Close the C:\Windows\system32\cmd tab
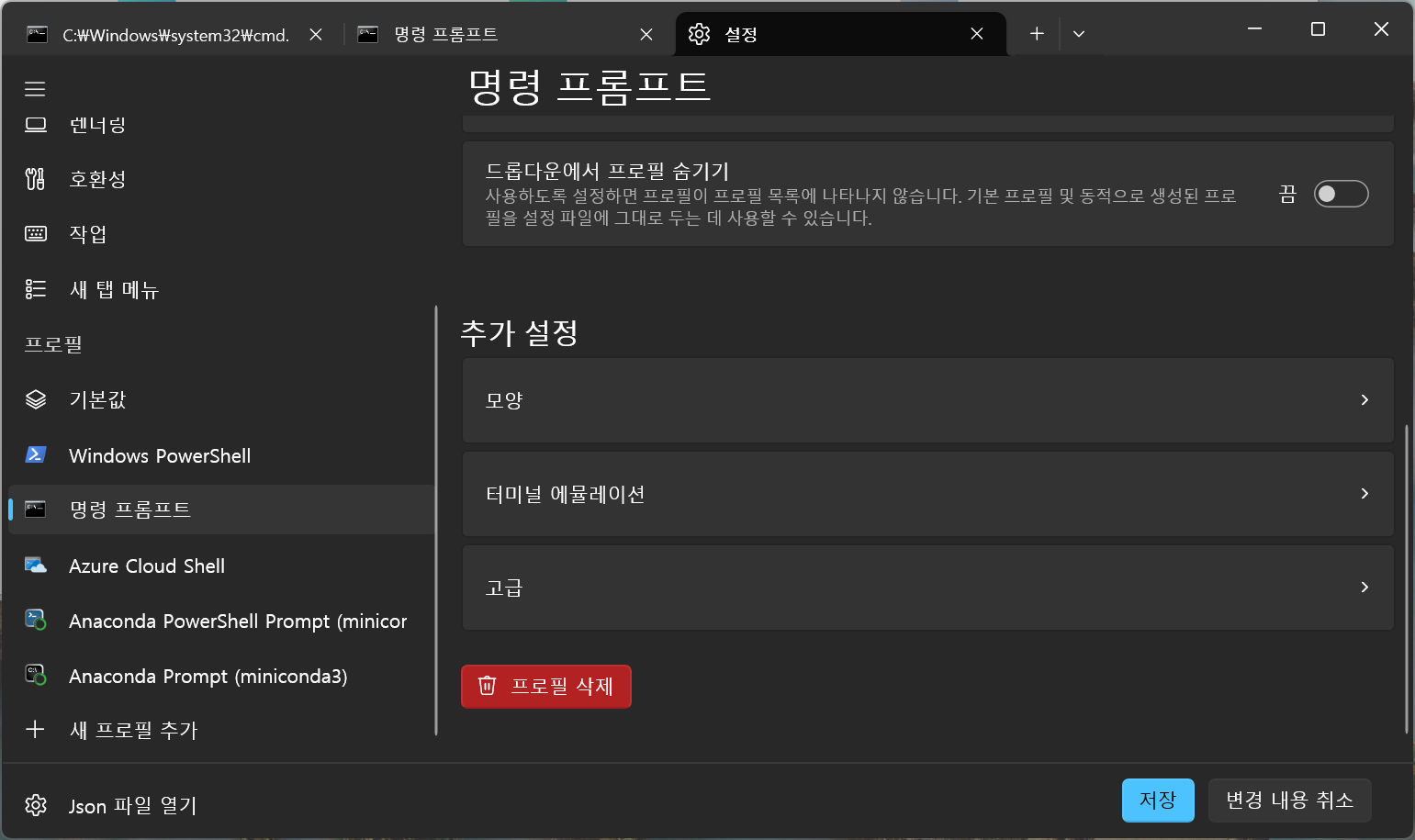The width and height of the screenshot is (1415, 840). [316, 34]
